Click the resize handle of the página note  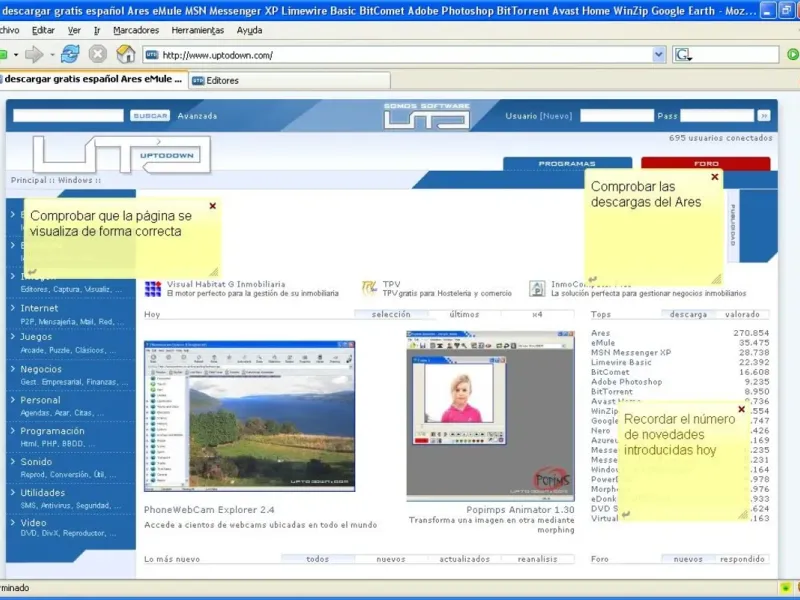click(x=214, y=272)
